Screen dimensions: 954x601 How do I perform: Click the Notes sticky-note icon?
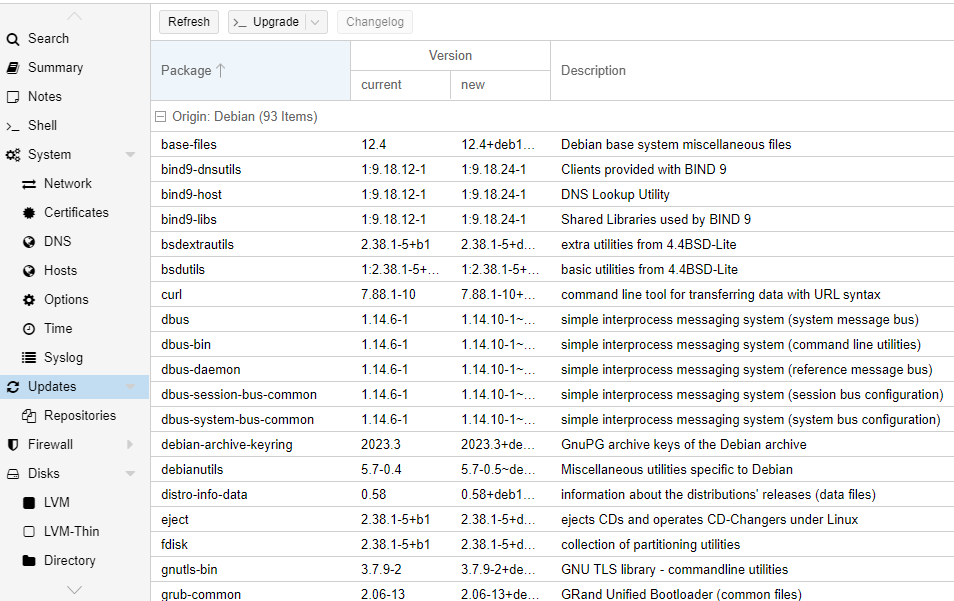point(13,97)
